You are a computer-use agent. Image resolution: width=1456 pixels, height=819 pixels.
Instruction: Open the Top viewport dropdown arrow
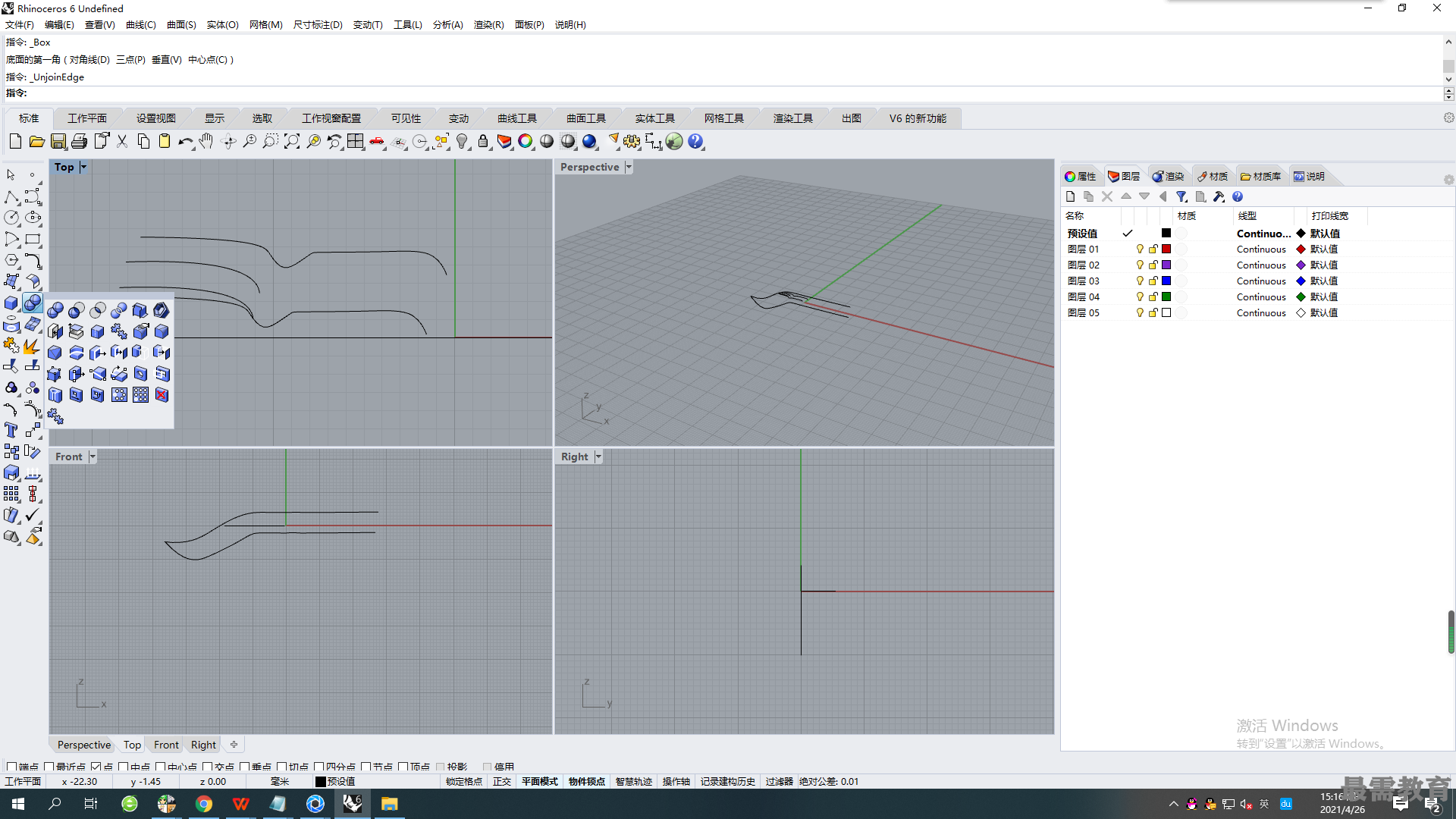pos(83,167)
